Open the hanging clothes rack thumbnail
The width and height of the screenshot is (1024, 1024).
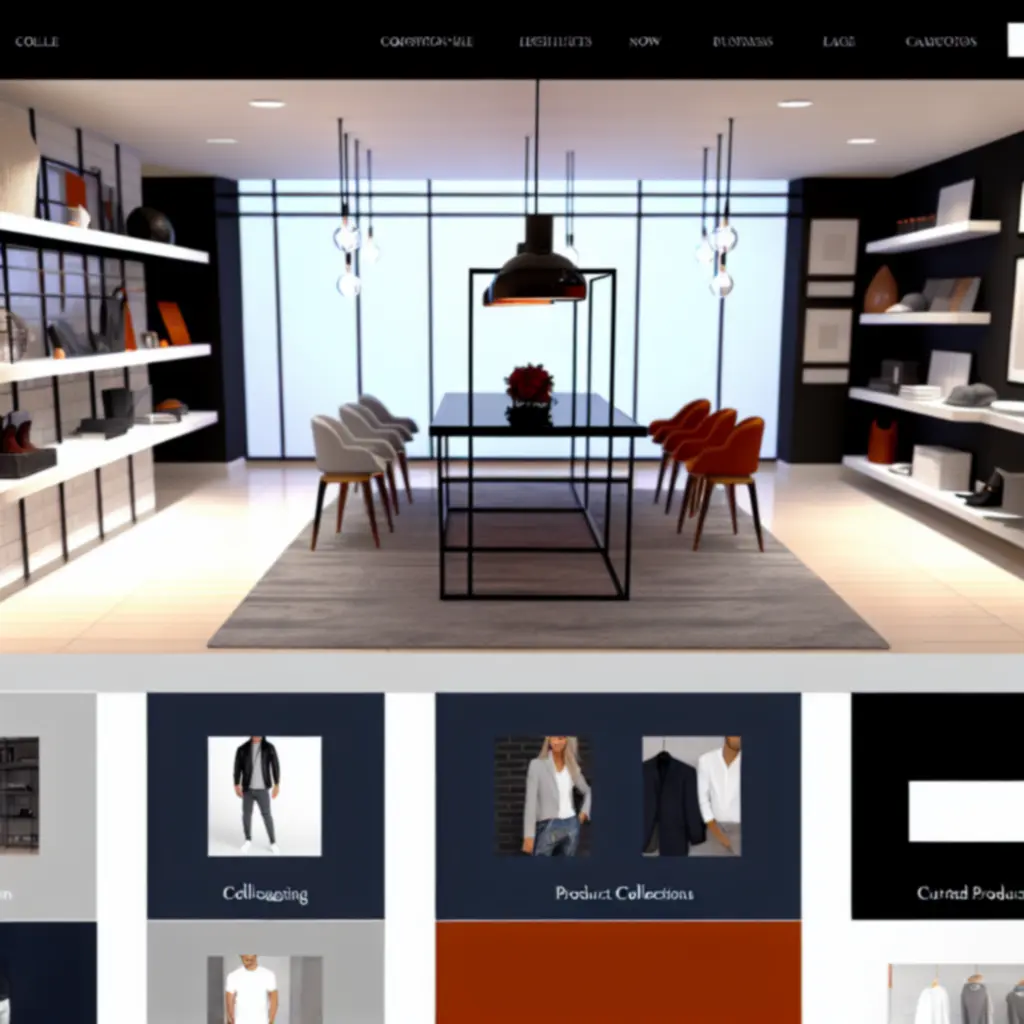point(956,994)
